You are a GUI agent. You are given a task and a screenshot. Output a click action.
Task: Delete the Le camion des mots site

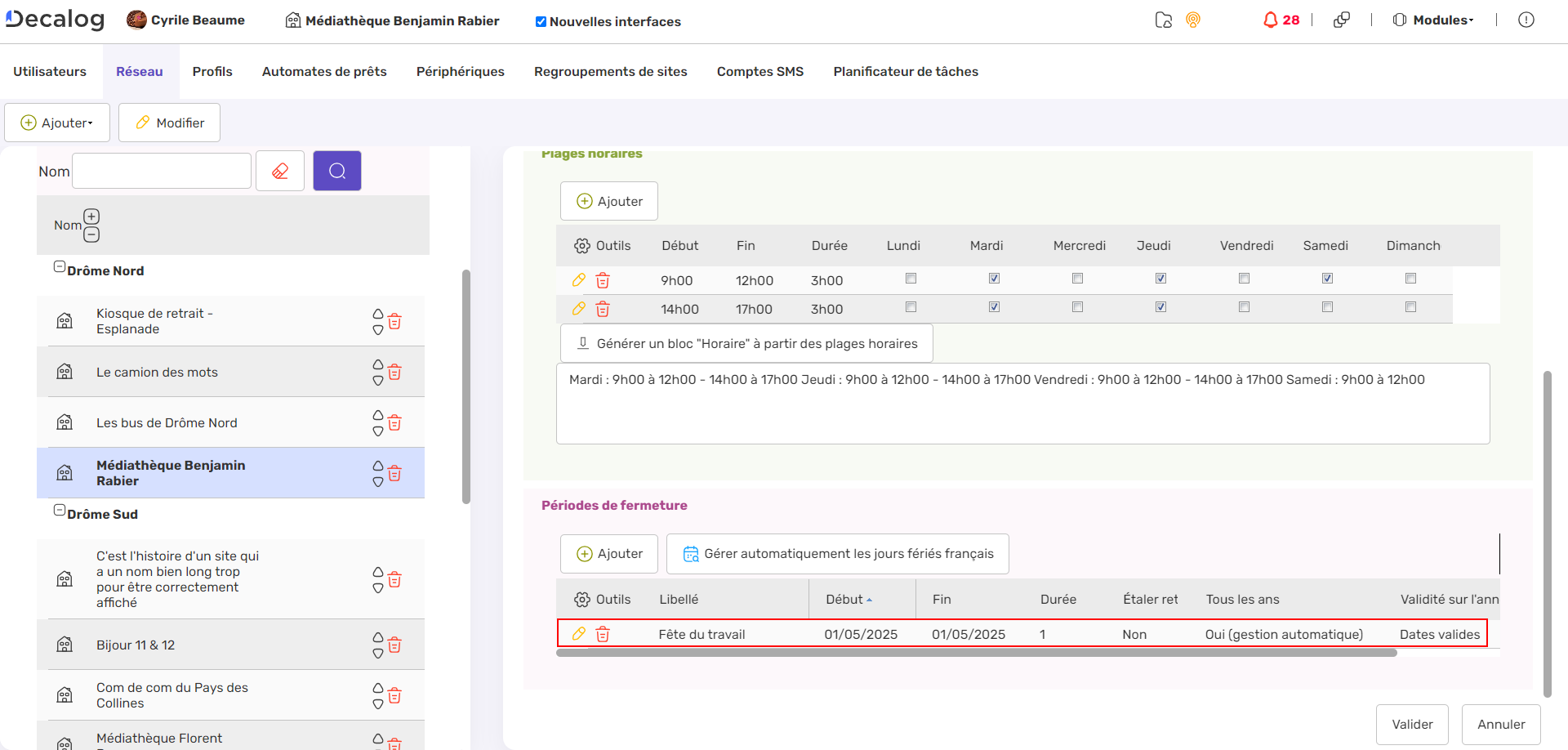(394, 373)
